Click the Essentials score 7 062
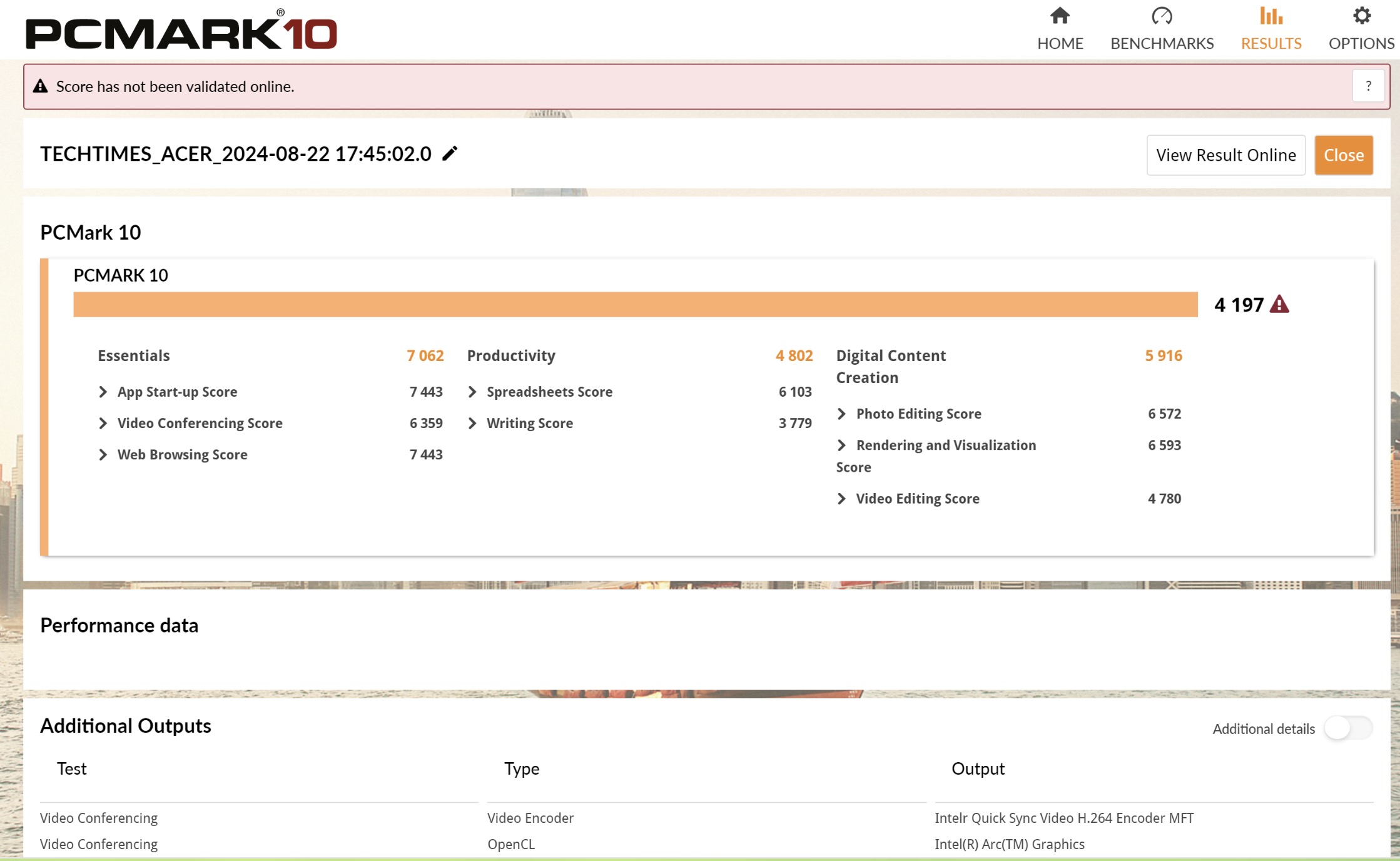This screenshot has width=1400, height=861. pos(425,355)
